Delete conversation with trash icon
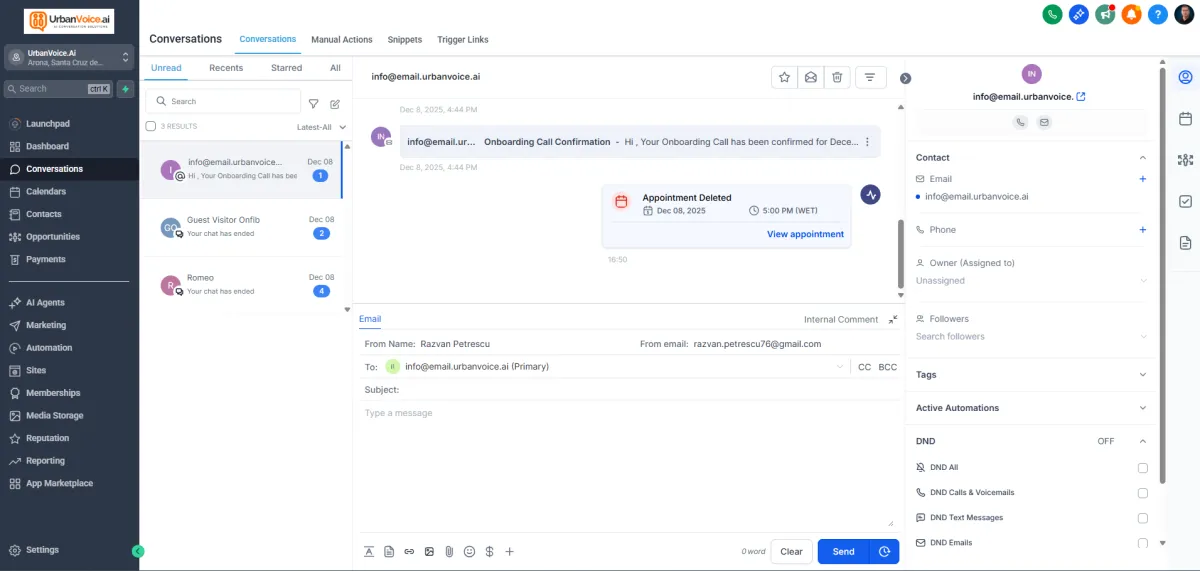This screenshot has width=1200, height=571. [838, 77]
